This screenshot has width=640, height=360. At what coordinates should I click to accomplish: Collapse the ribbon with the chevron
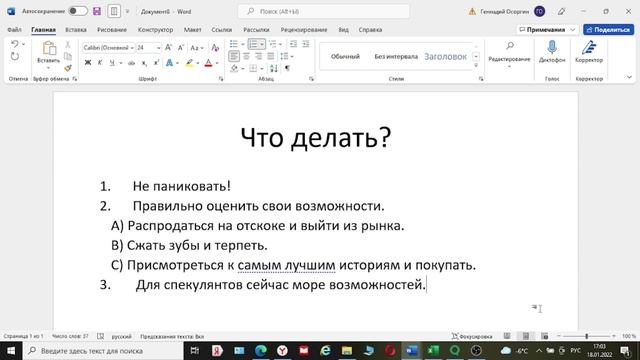[629, 77]
